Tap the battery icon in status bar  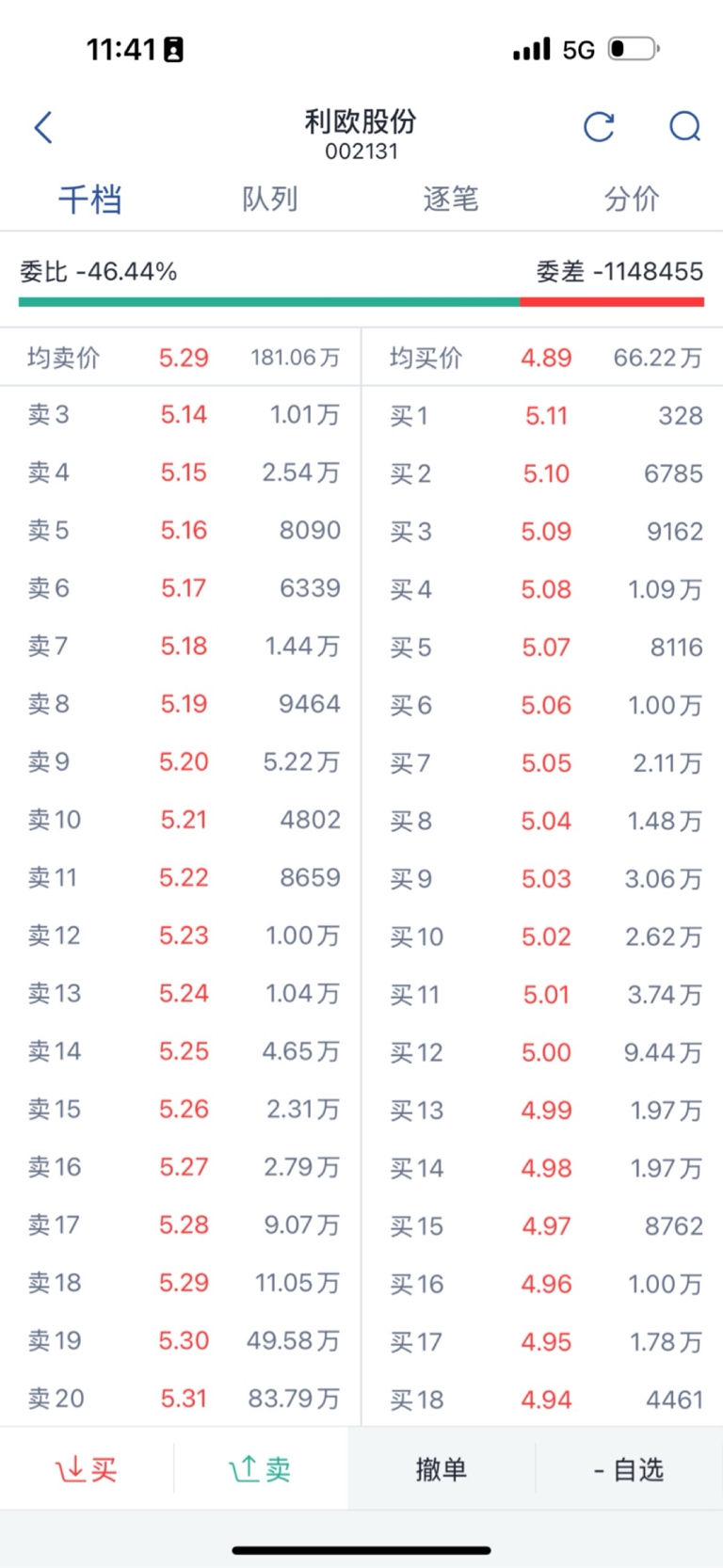point(634,48)
